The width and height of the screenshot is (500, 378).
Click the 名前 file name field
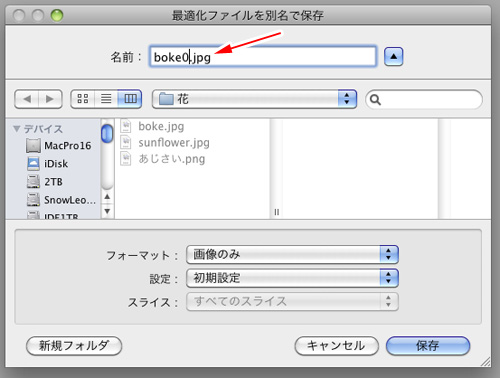click(263, 57)
